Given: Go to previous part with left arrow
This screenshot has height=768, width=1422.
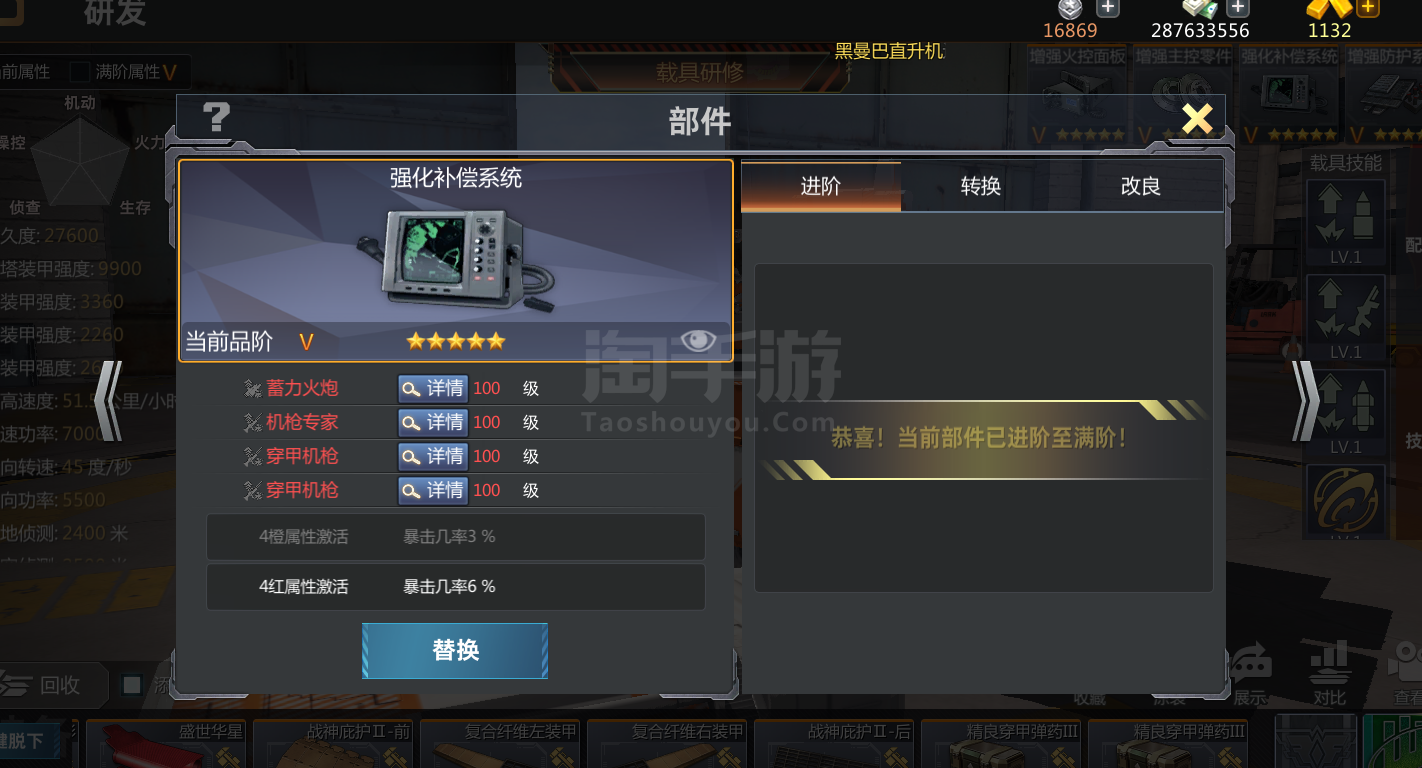Looking at the screenshot, I should tap(110, 401).
